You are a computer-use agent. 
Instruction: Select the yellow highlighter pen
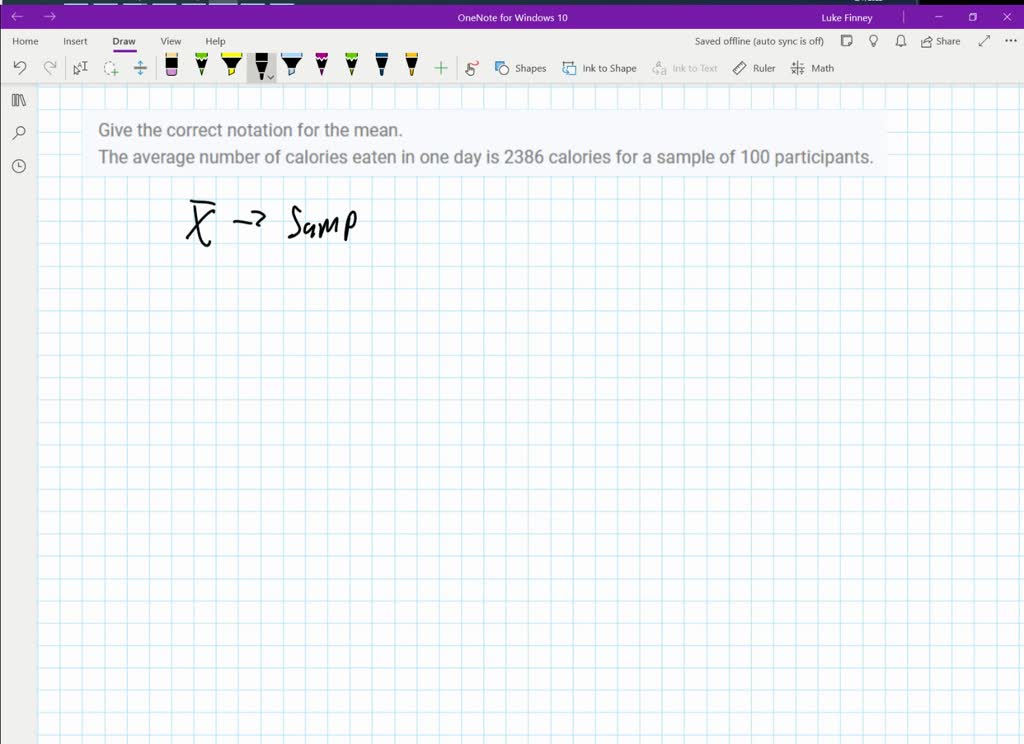click(230, 67)
